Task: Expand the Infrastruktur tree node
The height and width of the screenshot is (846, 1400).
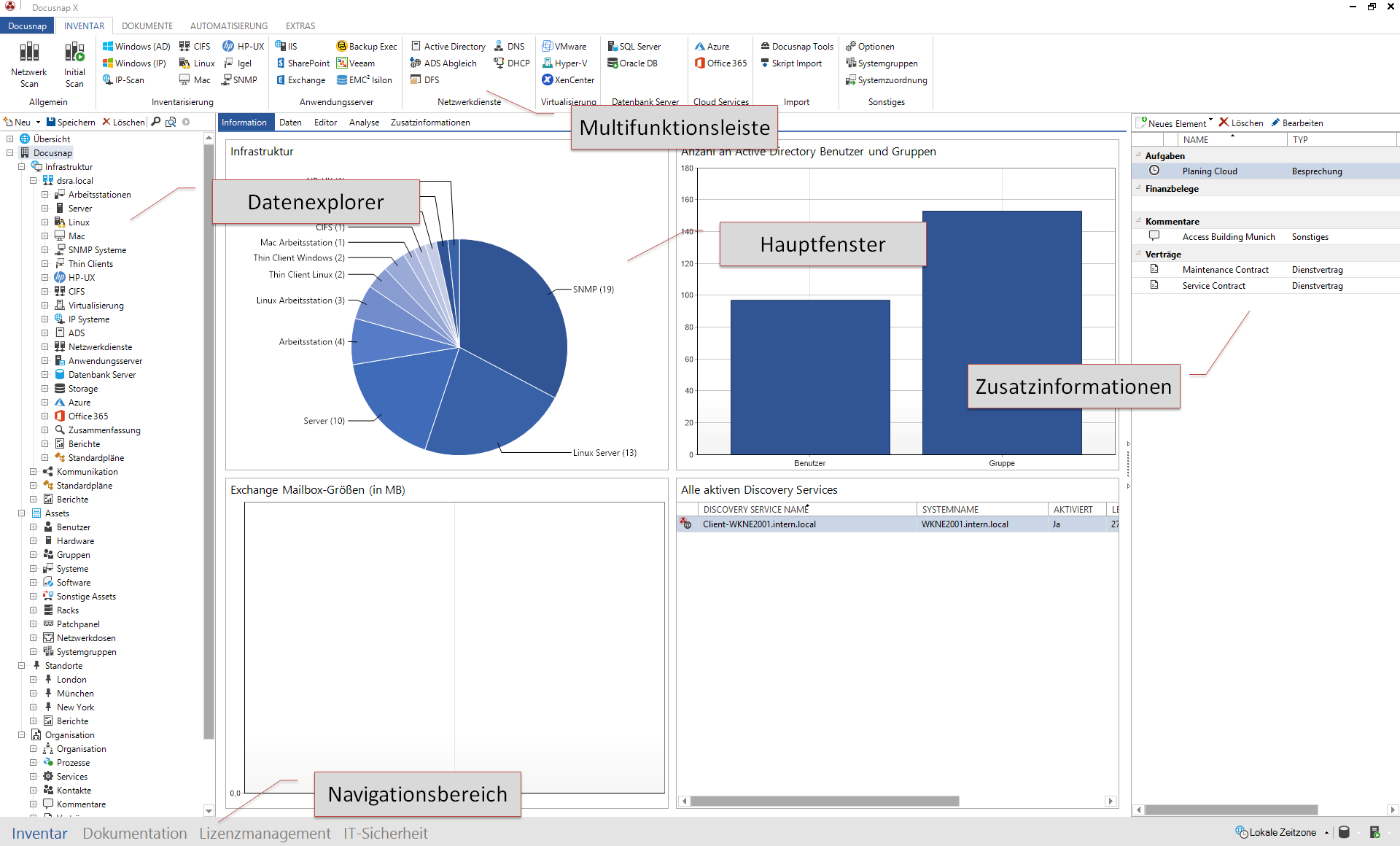Action: click(20, 166)
